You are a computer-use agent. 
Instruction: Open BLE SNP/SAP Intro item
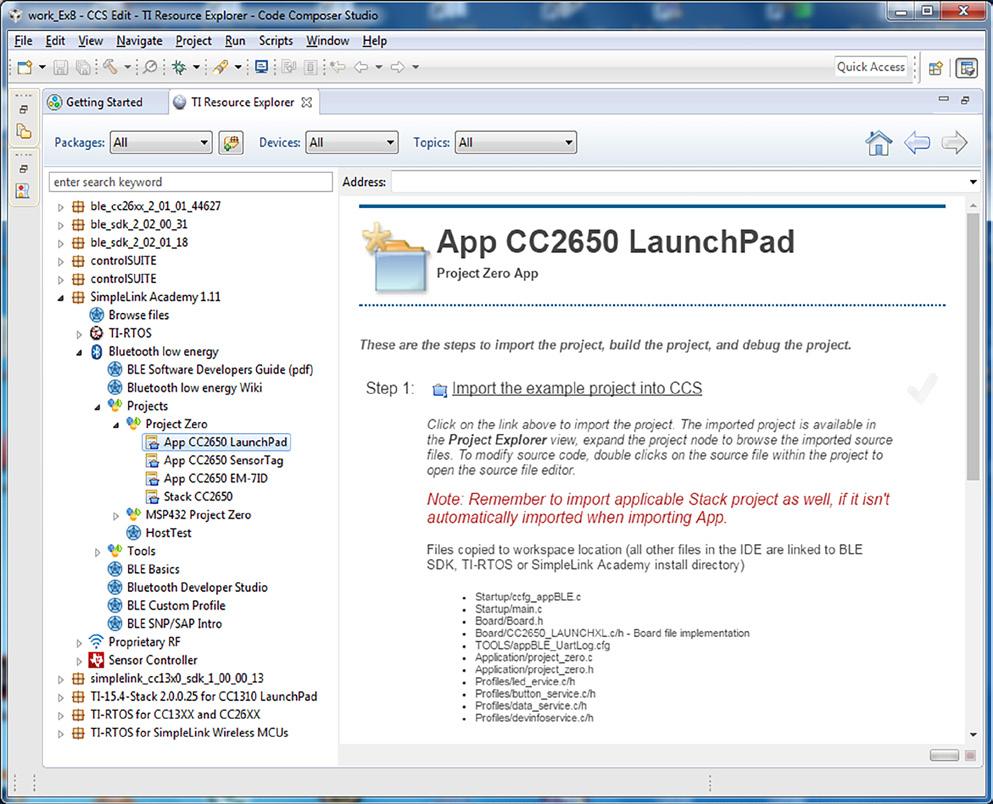point(174,624)
